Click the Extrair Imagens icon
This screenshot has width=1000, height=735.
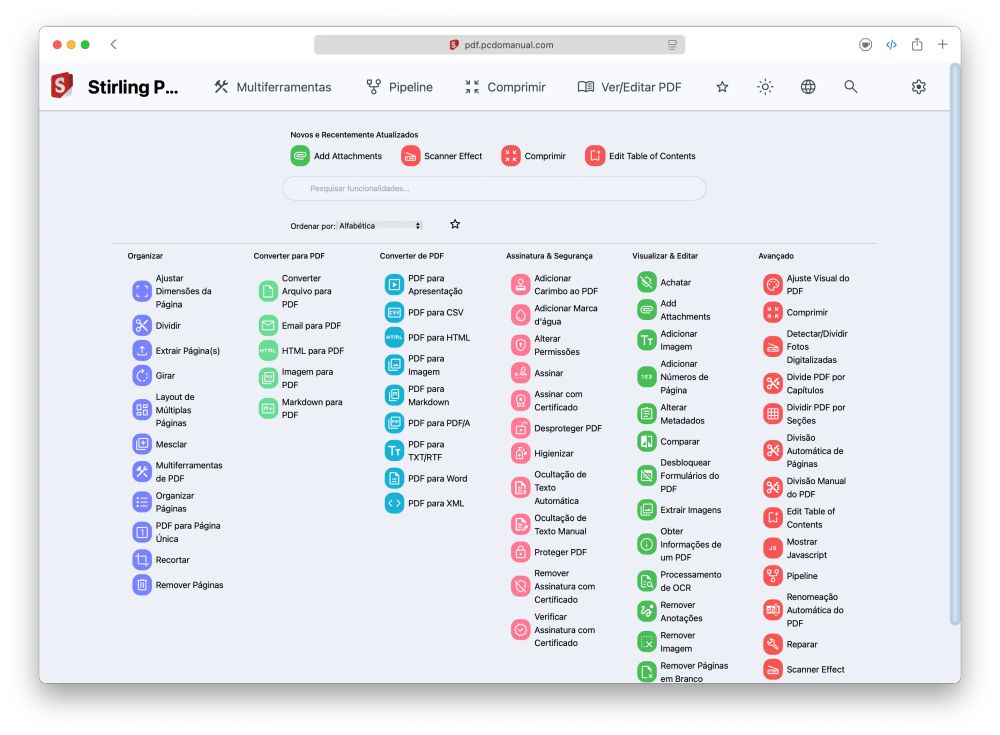[x=647, y=510]
